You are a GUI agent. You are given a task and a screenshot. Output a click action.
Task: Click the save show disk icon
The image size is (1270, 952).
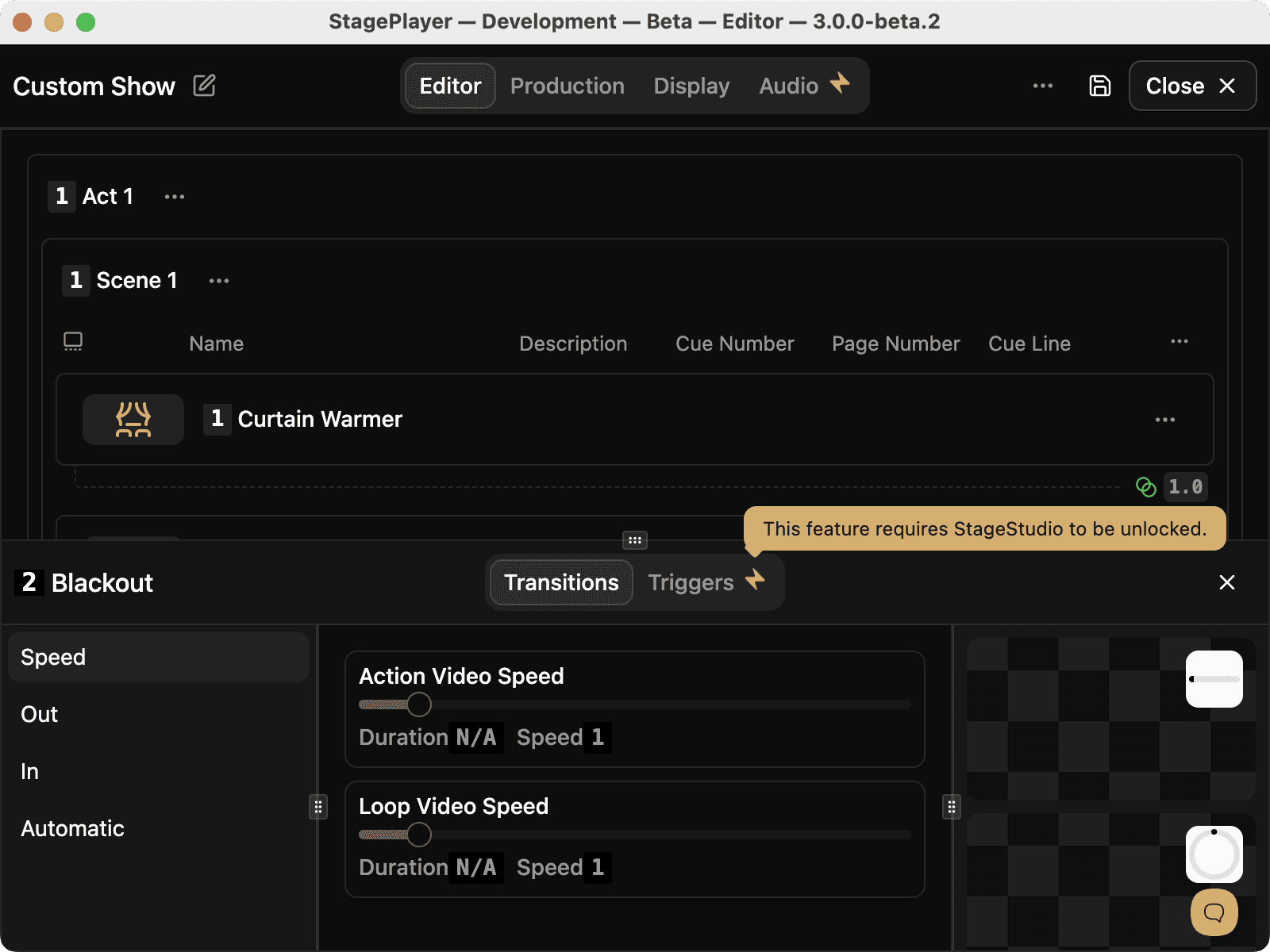(1100, 86)
